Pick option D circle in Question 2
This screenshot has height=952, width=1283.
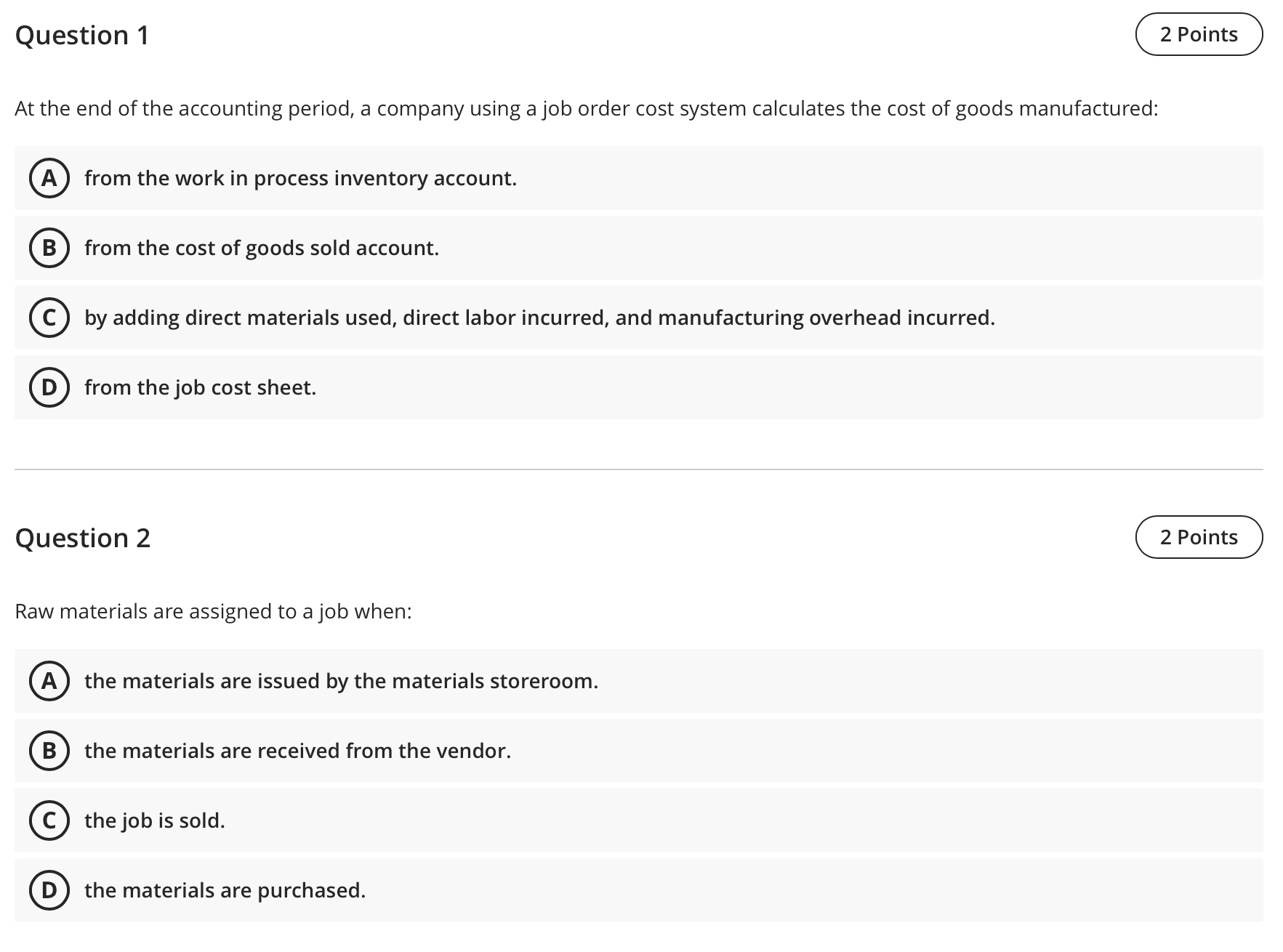tap(49, 890)
